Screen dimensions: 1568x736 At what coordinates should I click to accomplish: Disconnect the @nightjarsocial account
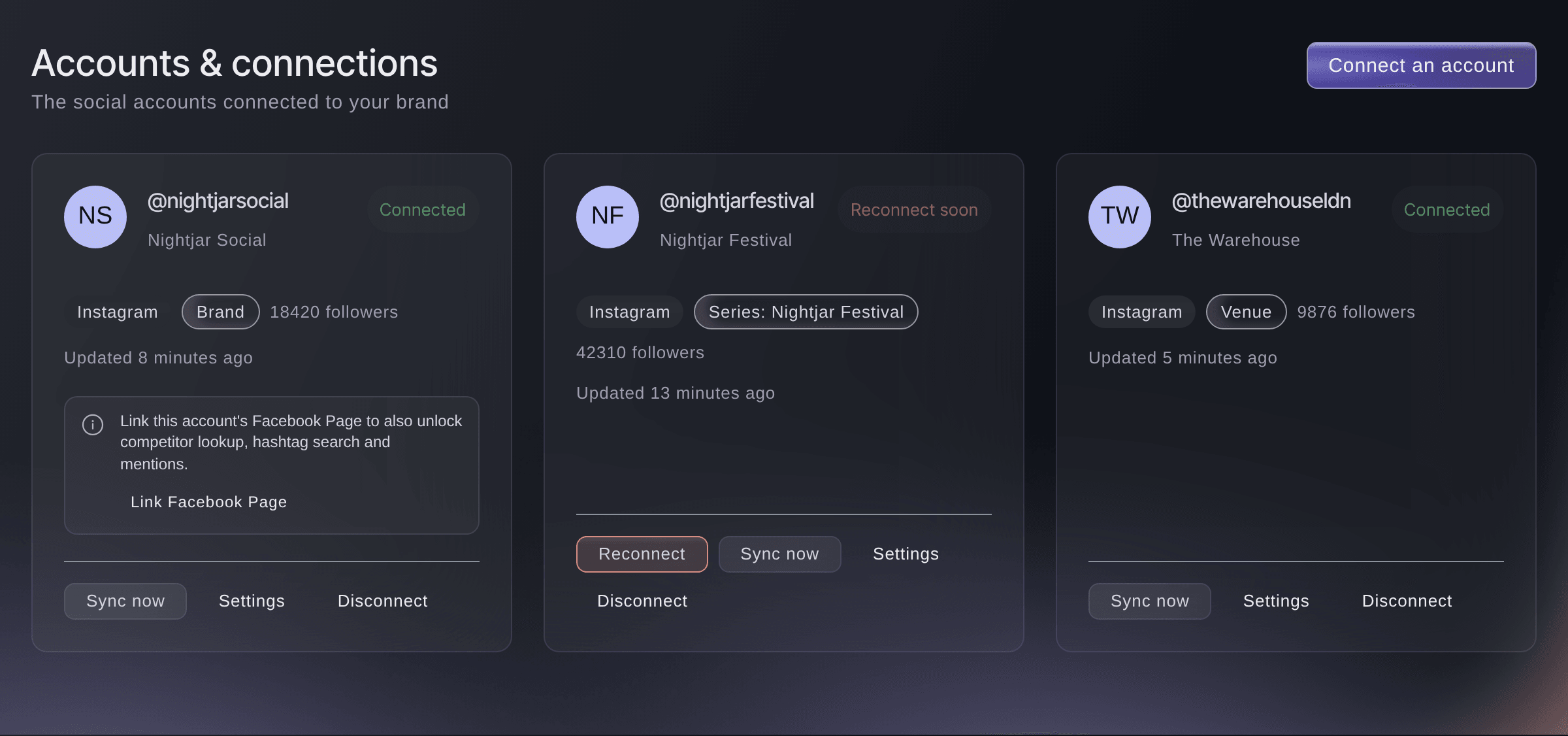coord(383,601)
